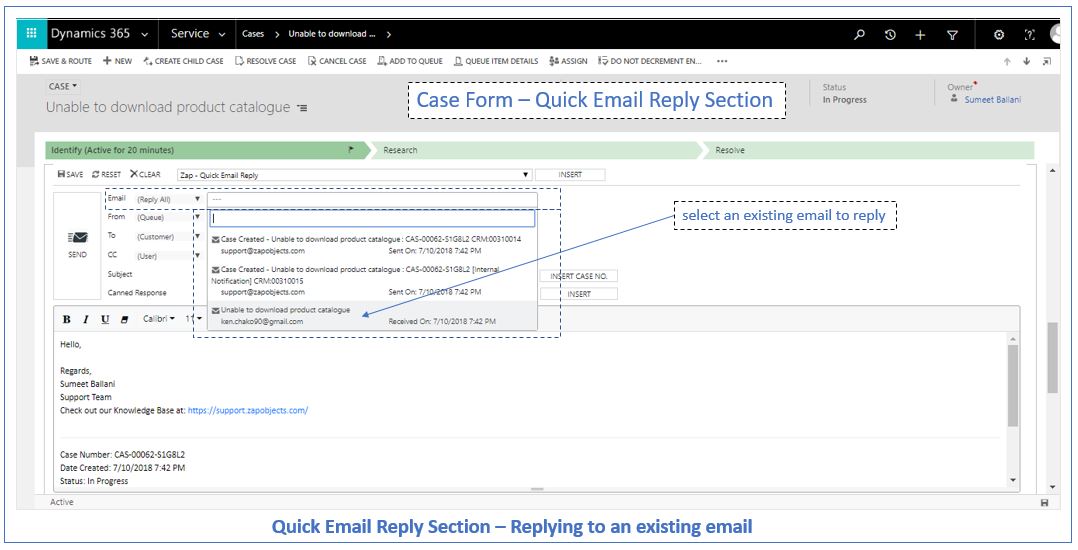Click Cancel Case command
Screen dimensions: 1078x550
337,61
